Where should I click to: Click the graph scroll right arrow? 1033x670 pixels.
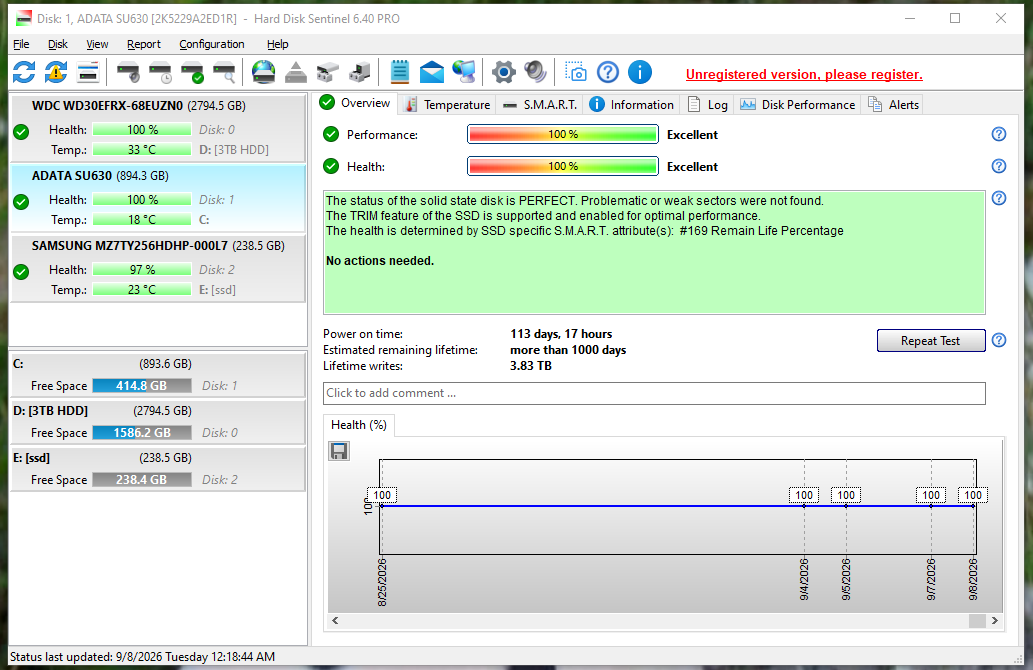(x=995, y=621)
